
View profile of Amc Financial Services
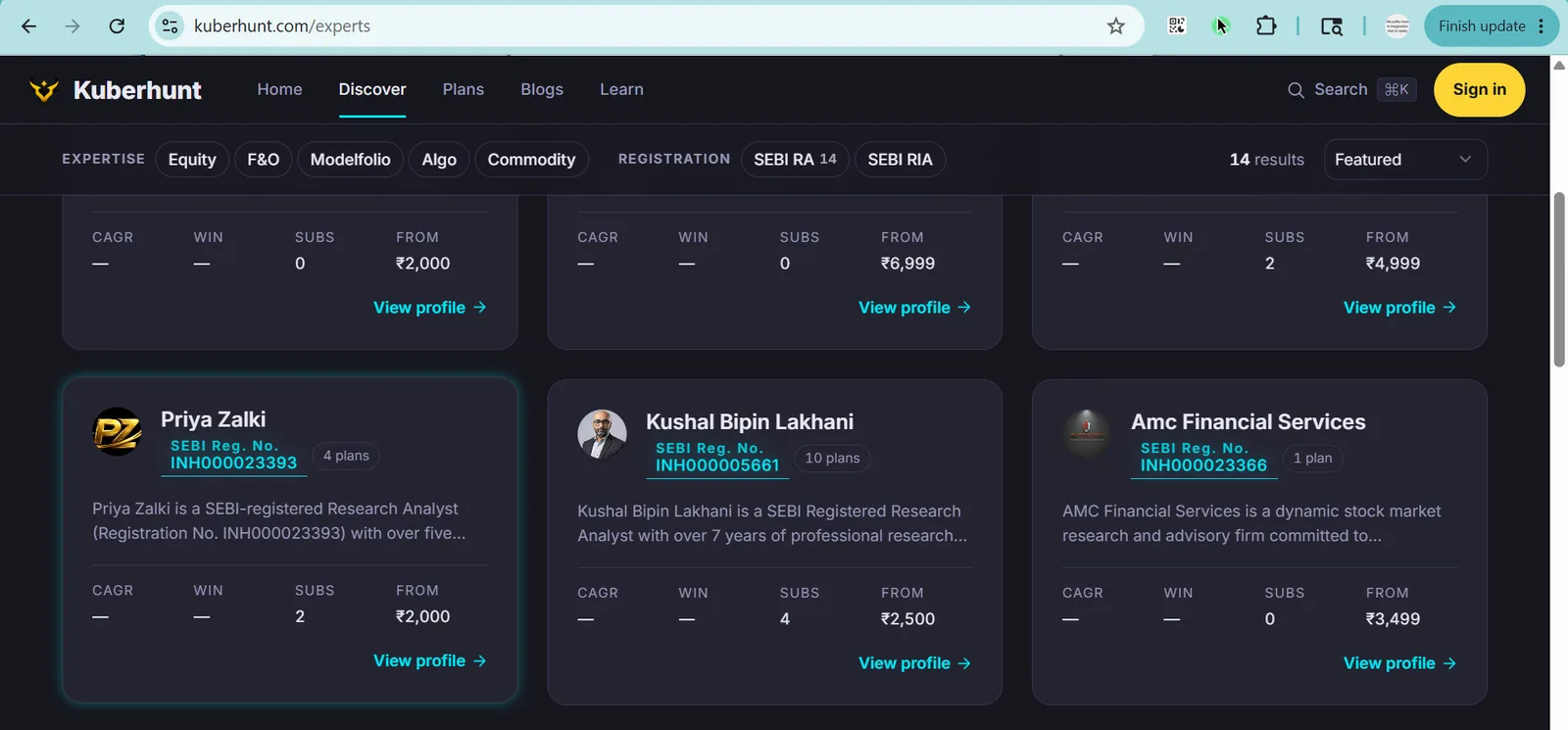coord(1399,663)
